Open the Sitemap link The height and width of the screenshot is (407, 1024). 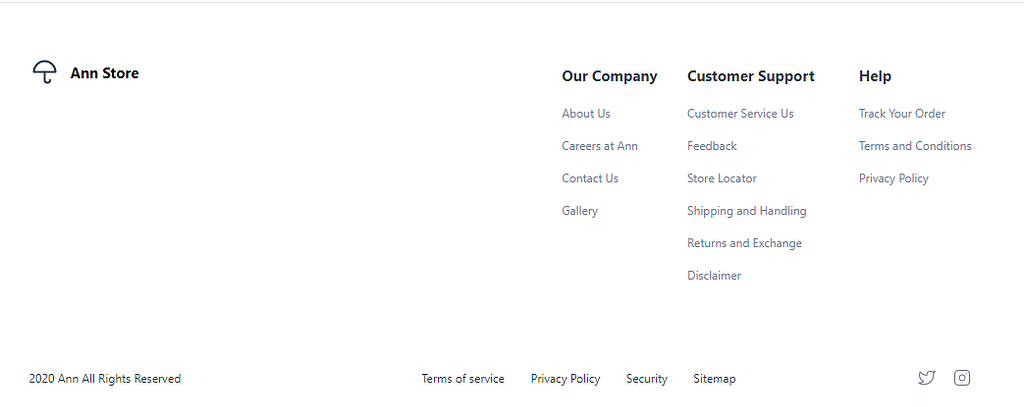714,379
